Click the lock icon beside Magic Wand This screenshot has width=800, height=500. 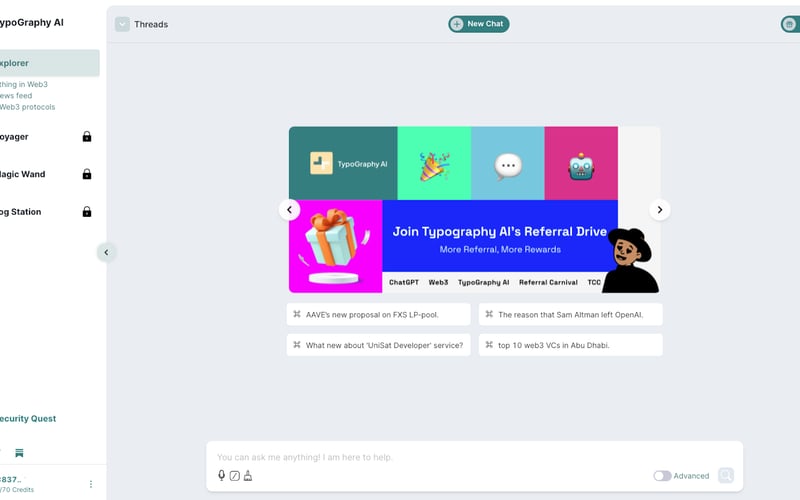point(87,174)
